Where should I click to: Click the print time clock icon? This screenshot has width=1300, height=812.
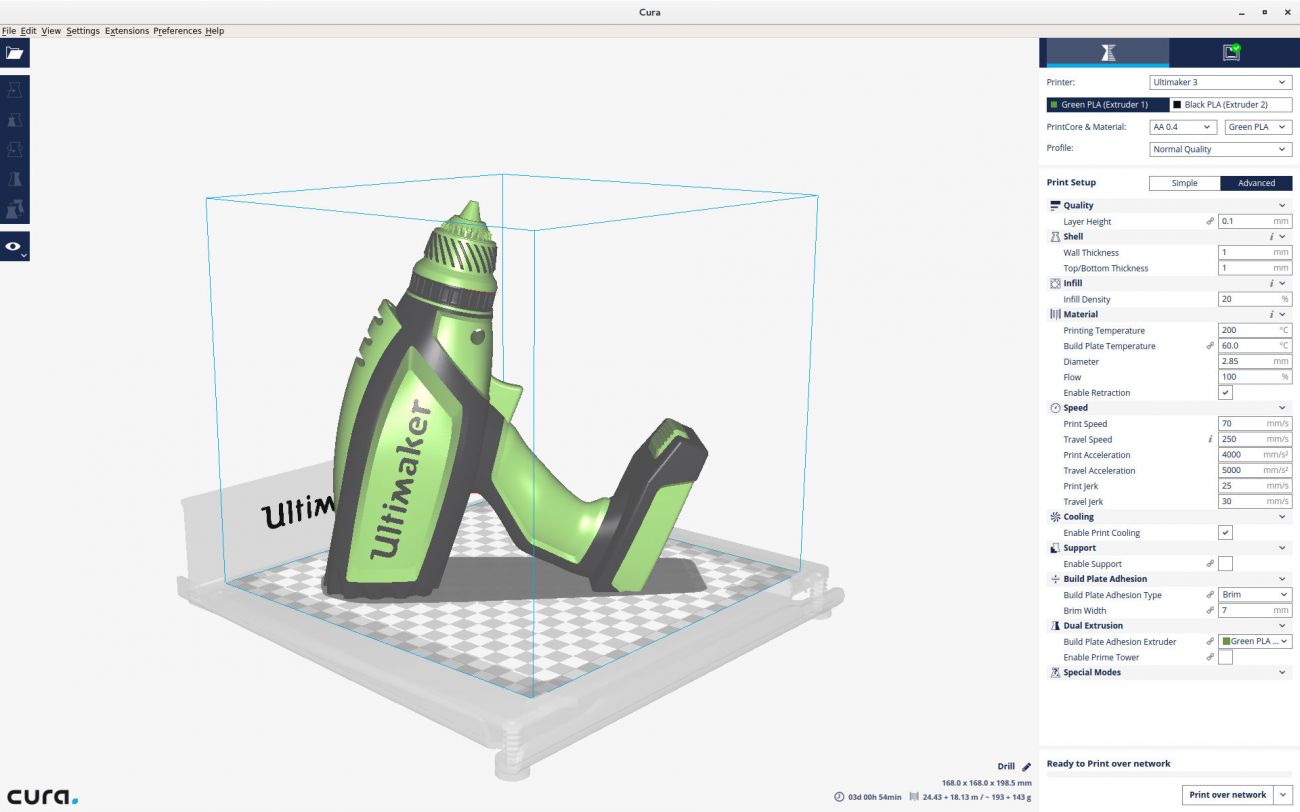click(x=839, y=797)
